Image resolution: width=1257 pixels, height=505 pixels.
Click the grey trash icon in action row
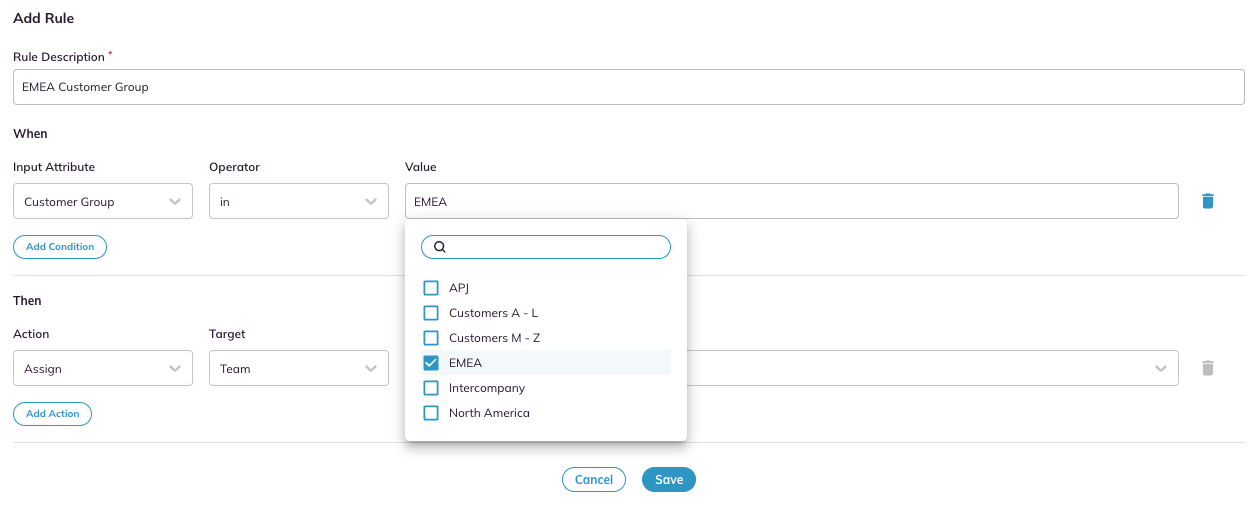pyautogui.click(x=1207, y=368)
